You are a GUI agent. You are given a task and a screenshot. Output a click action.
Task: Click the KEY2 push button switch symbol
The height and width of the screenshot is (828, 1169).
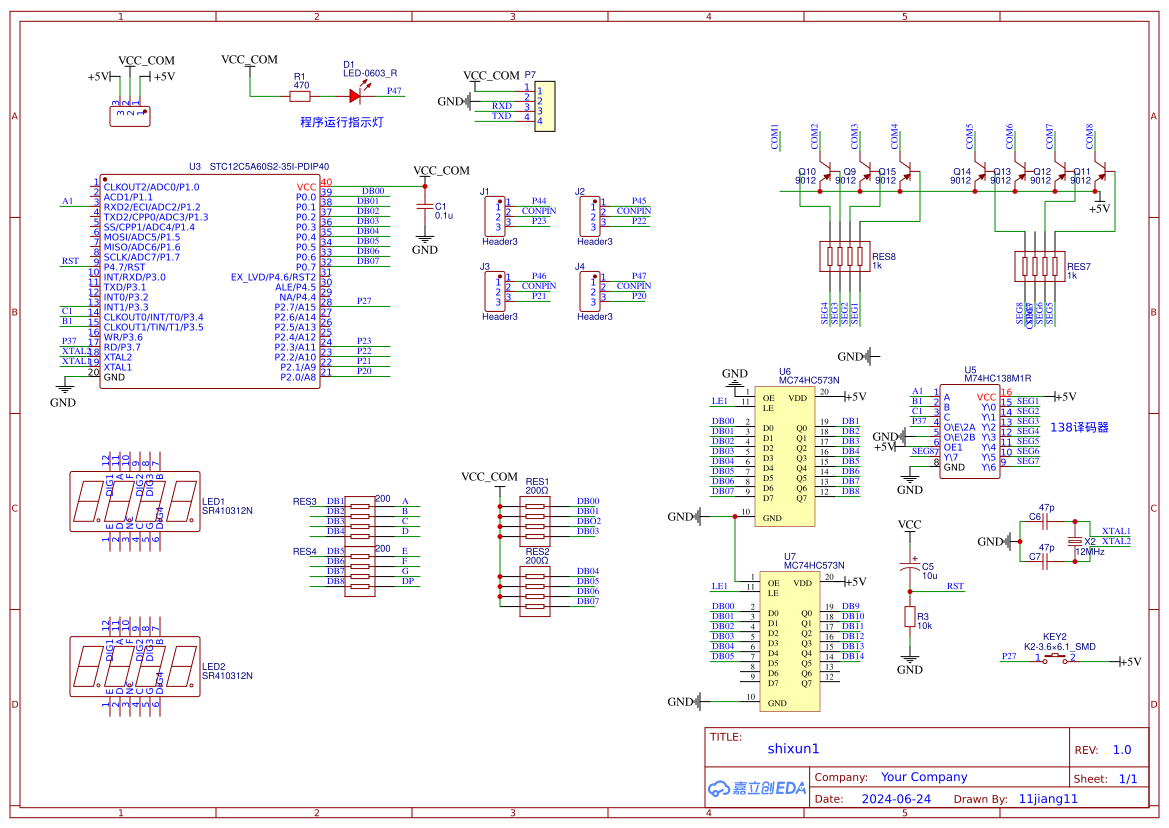click(x=1054, y=658)
